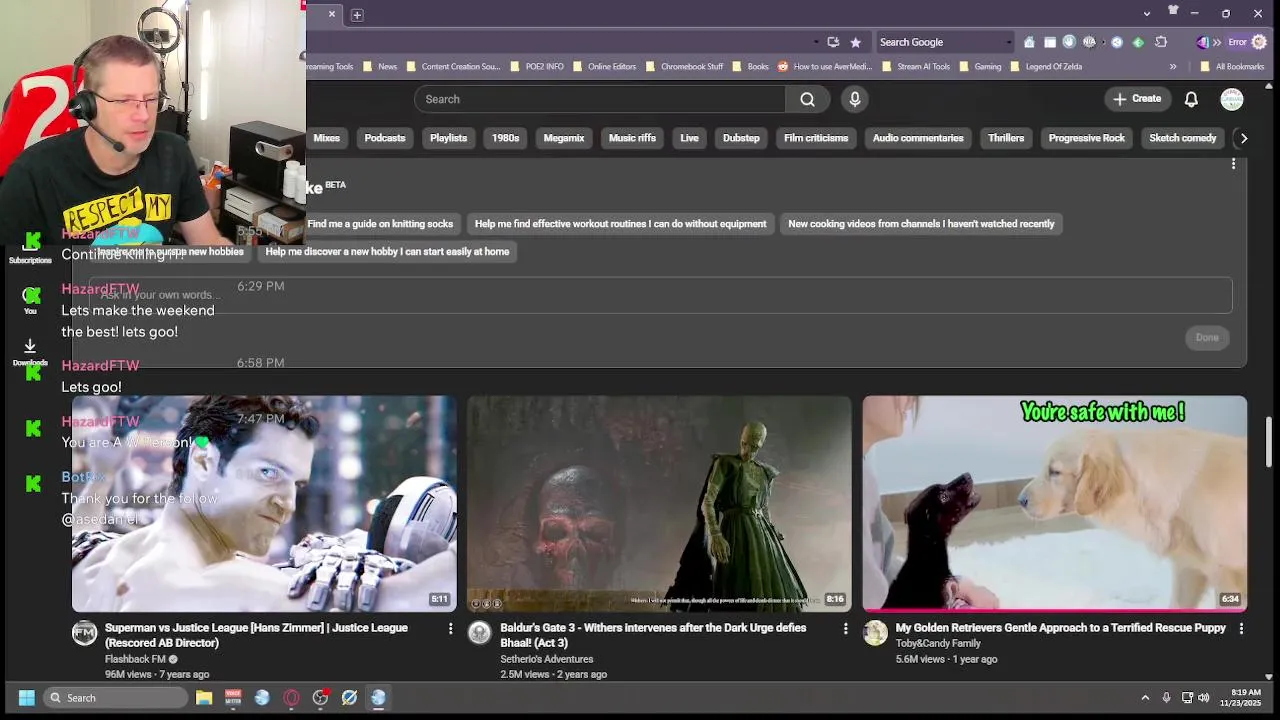Viewport: 1280px width, 720px height.
Task: Open the Setherio's Adventures channel link
Action: point(547,659)
